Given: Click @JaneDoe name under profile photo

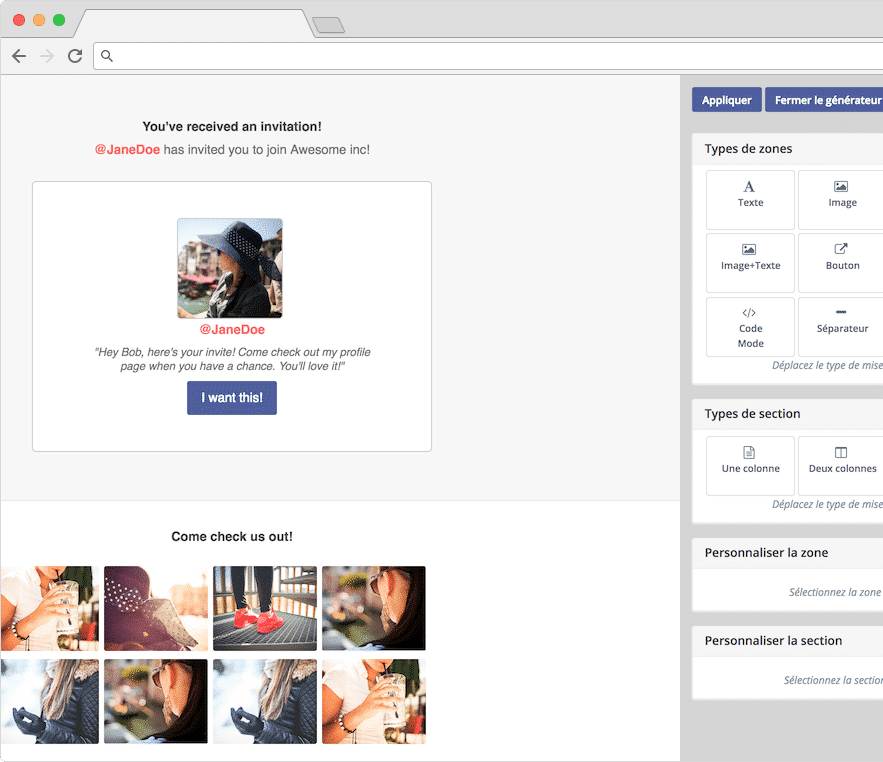Looking at the screenshot, I should [232, 329].
